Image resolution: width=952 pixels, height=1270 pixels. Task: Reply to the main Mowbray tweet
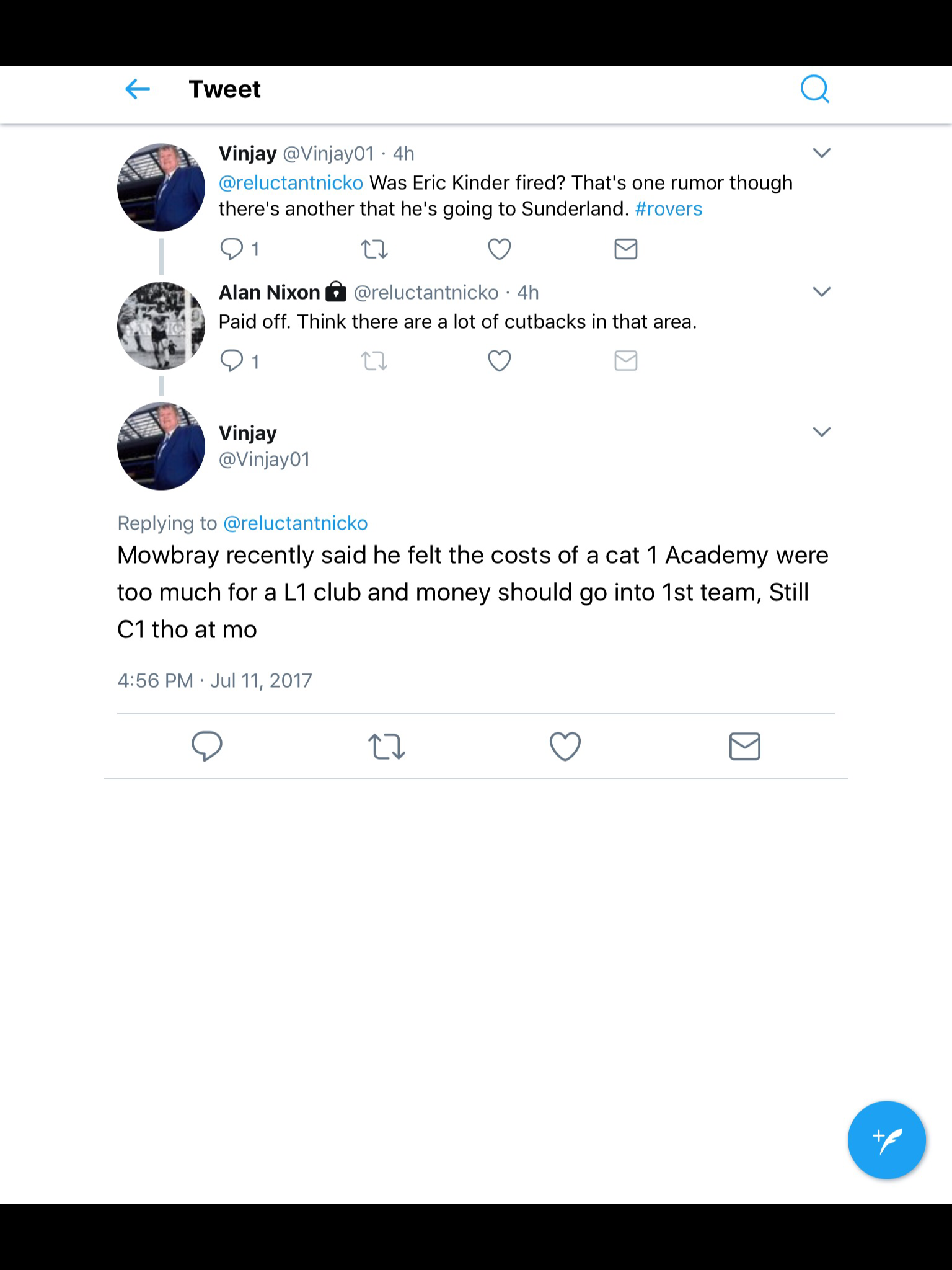pos(207,746)
